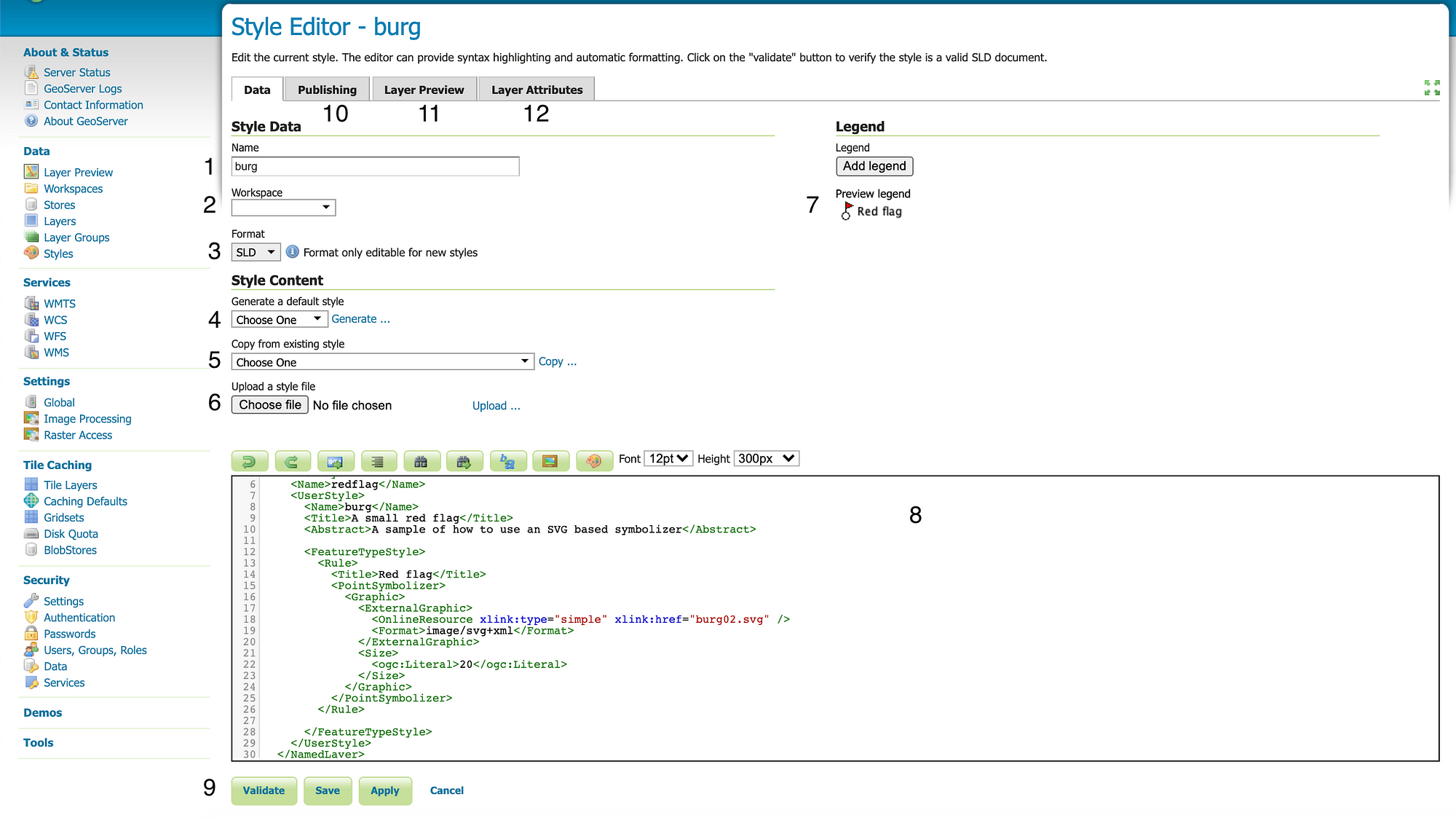Click the Add legend button

874,166
